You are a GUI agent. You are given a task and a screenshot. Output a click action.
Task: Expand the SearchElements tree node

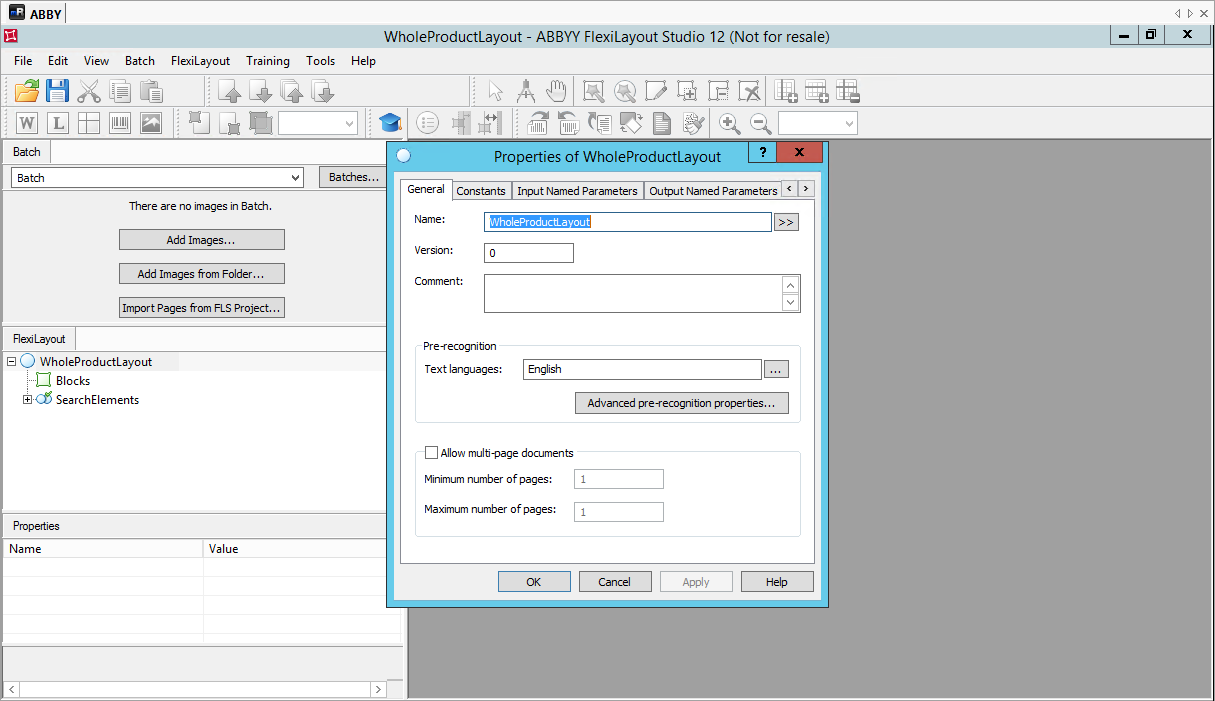[28, 400]
